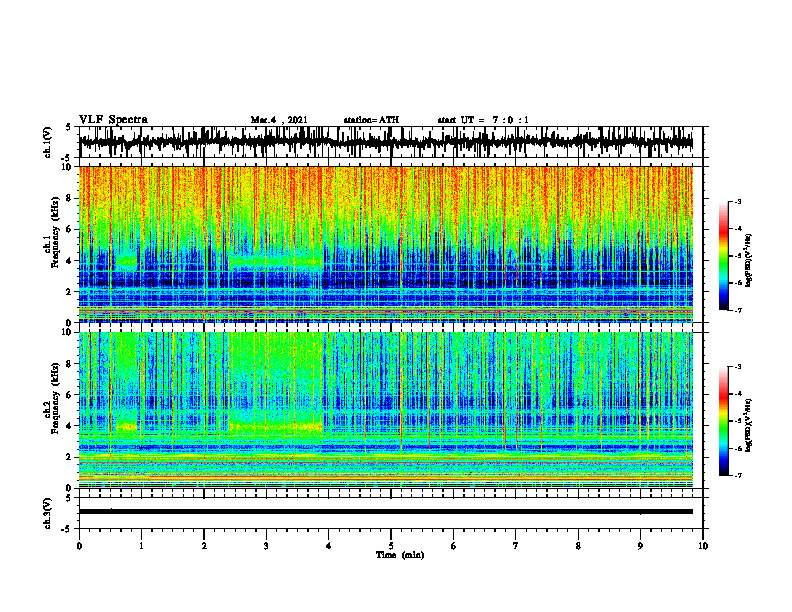The image size is (792, 612).
Task: Click the "-3" label on ch.1 color bar
Action: 738,201
